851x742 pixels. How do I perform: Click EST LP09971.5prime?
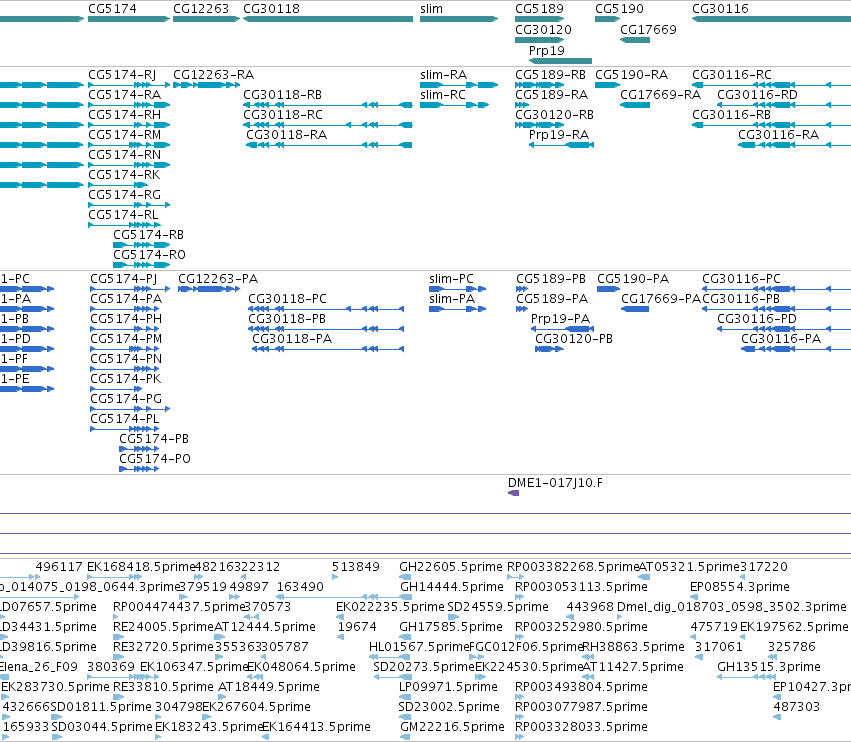[448, 687]
